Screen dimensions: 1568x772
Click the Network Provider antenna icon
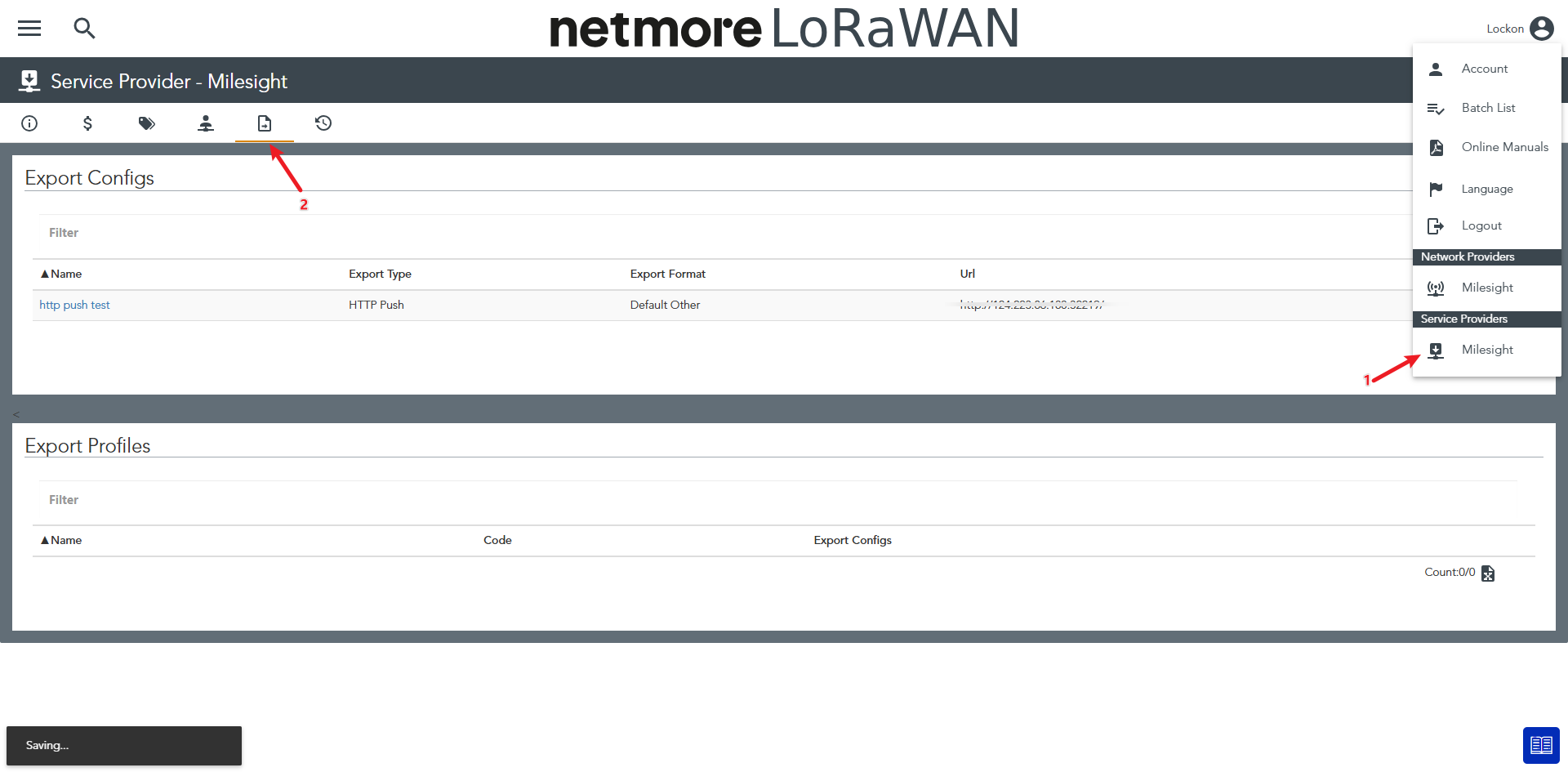(x=1436, y=288)
